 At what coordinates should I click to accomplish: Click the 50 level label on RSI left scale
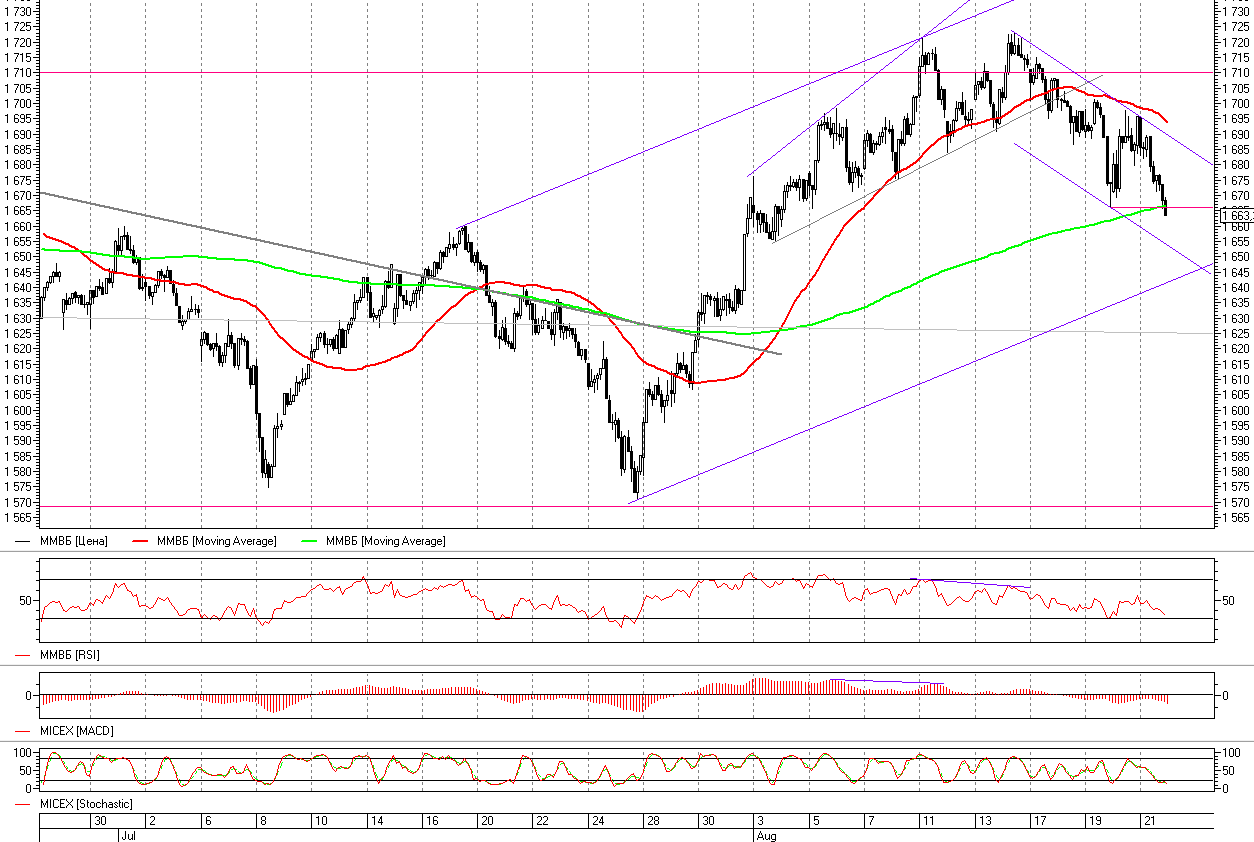(x=27, y=600)
